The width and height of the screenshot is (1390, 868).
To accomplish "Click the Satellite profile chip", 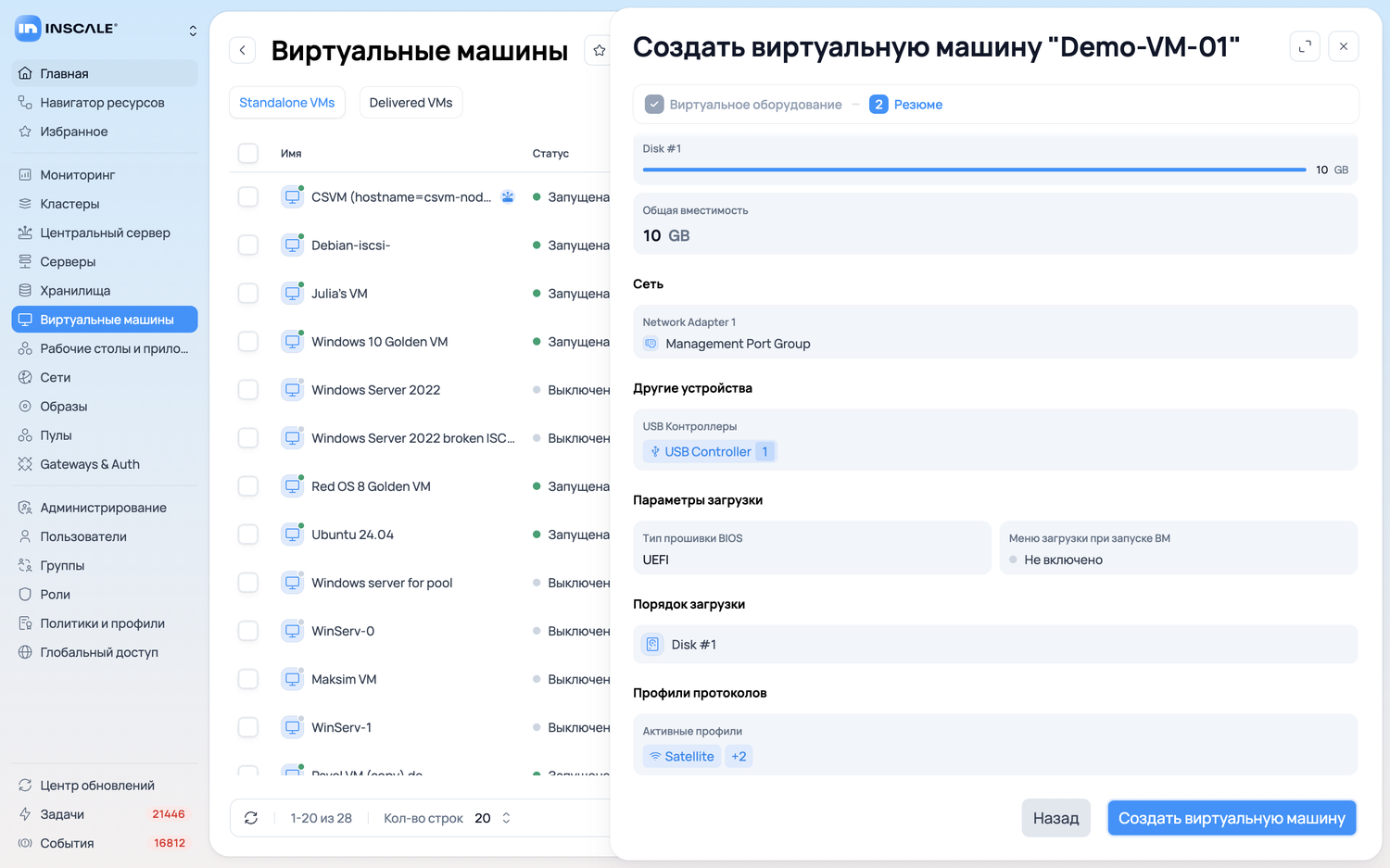I will coord(682,757).
